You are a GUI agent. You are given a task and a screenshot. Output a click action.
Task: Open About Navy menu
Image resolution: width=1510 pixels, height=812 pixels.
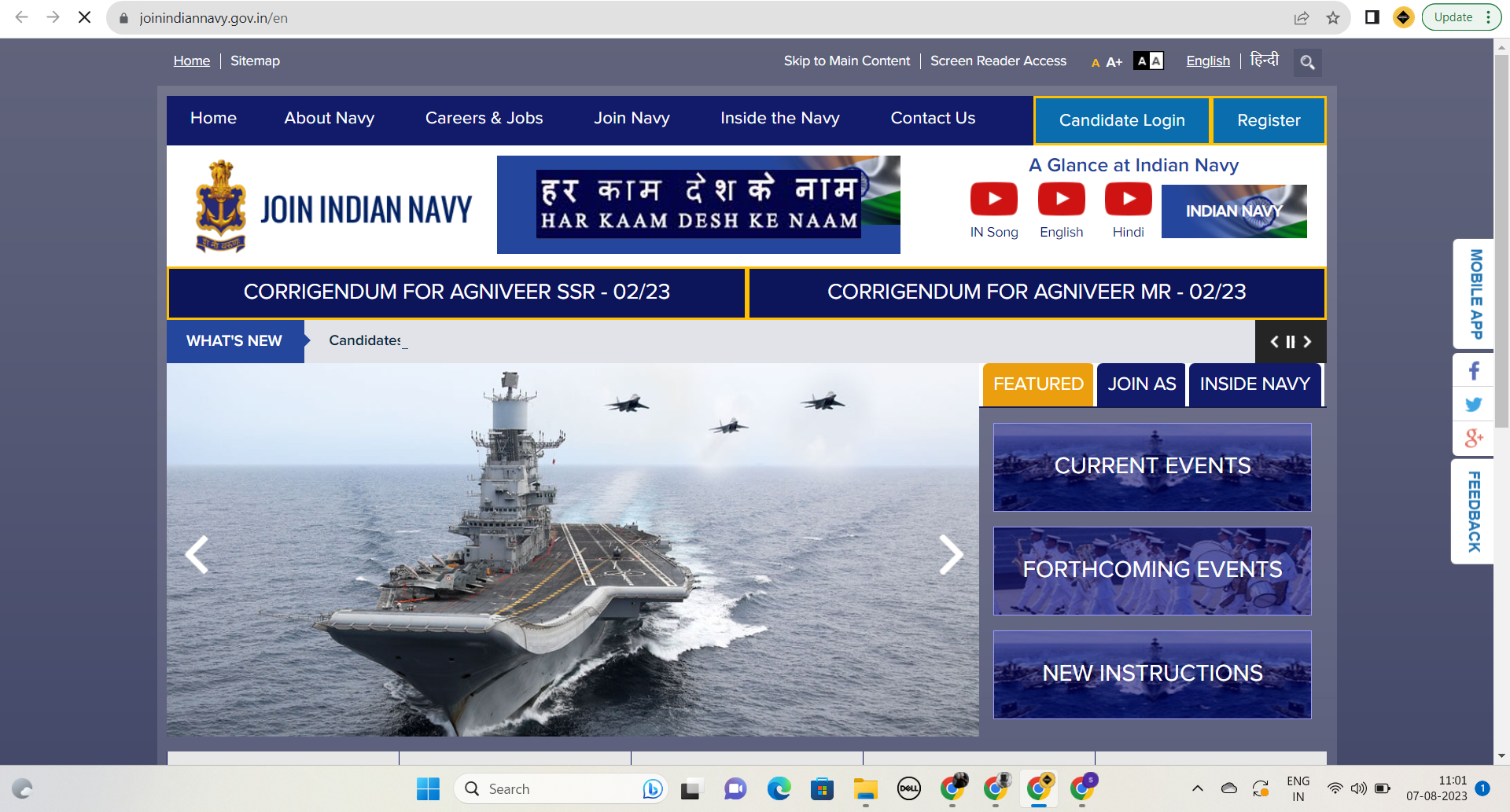point(330,118)
